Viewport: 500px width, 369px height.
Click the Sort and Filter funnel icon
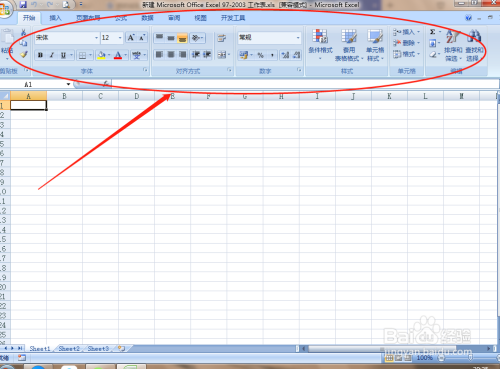point(453,37)
